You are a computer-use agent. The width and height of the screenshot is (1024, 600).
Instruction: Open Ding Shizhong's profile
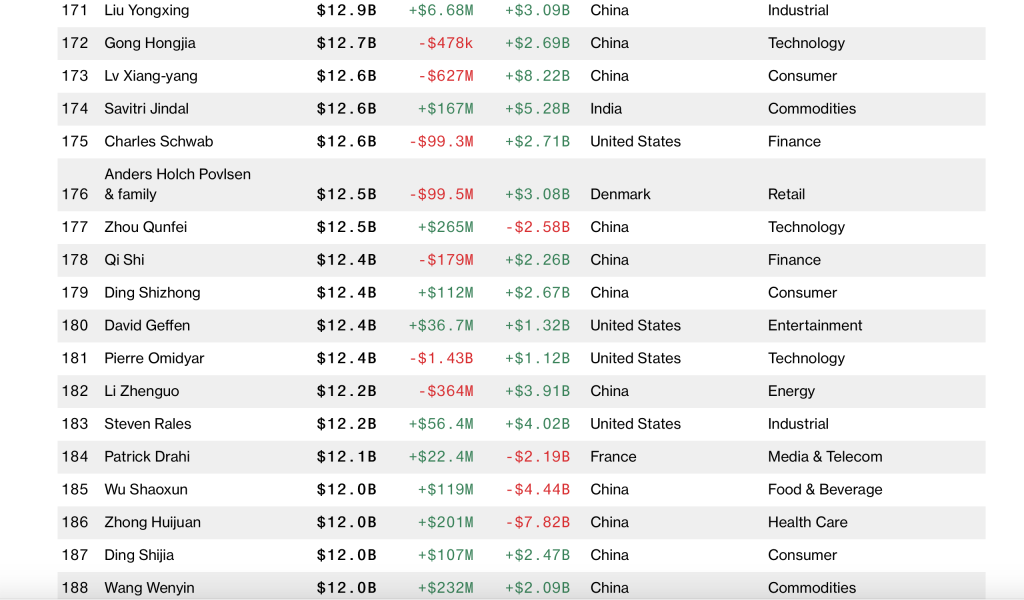point(152,293)
